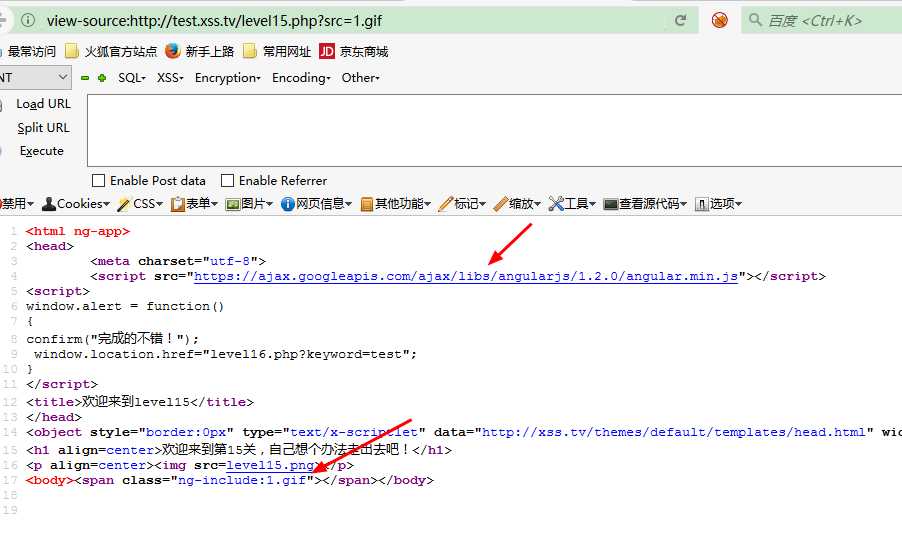Open the 常用网址 bookmark folder
Screen dimensions: 902x545
(277, 52)
